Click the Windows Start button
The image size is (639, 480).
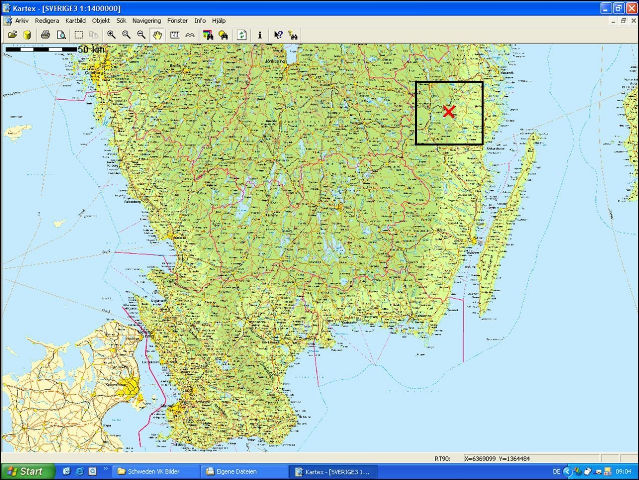[24, 471]
